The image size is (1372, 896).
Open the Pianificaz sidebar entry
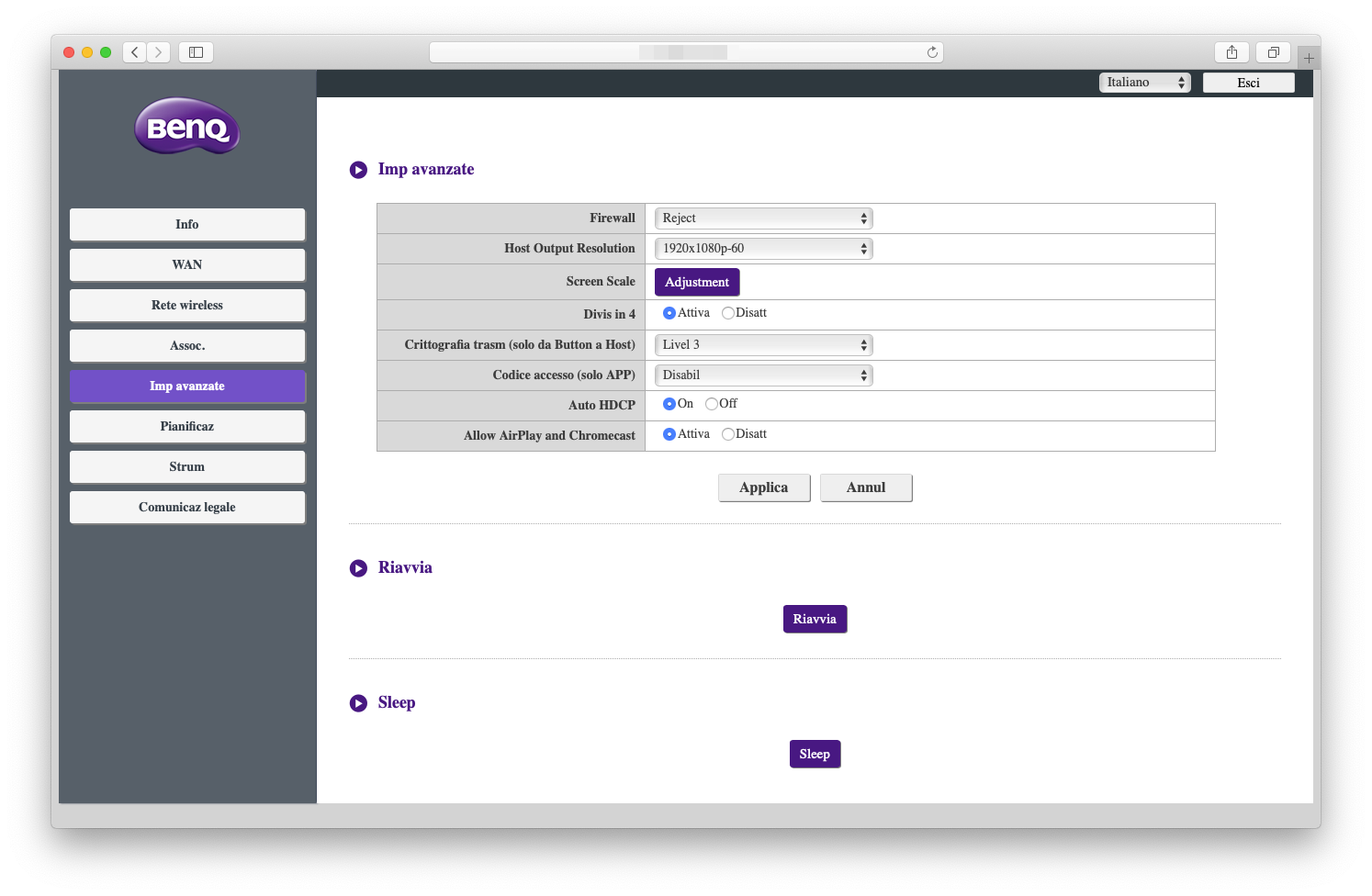click(x=186, y=426)
